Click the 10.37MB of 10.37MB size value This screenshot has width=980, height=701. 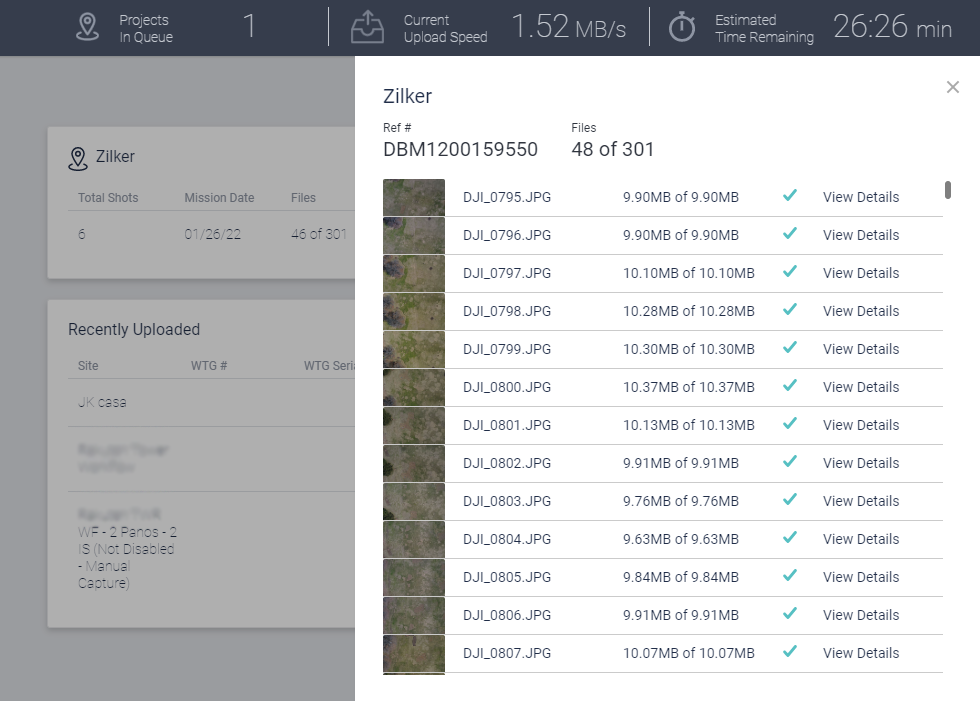tap(689, 387)
